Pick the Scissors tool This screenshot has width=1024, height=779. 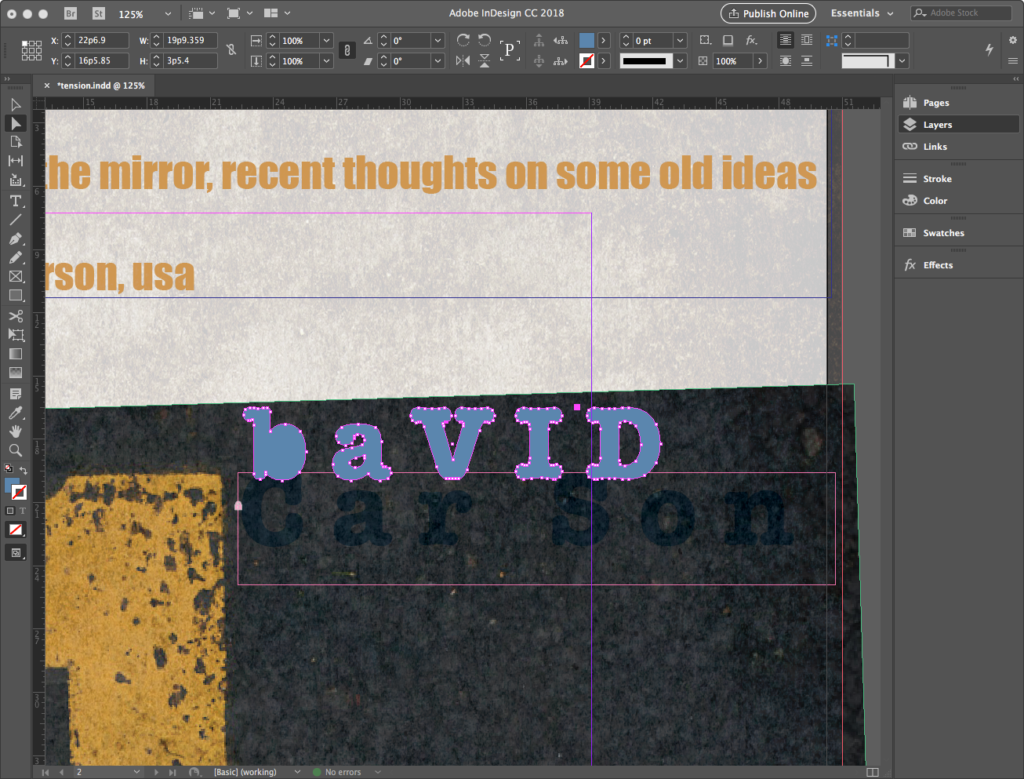coord(16,316)
